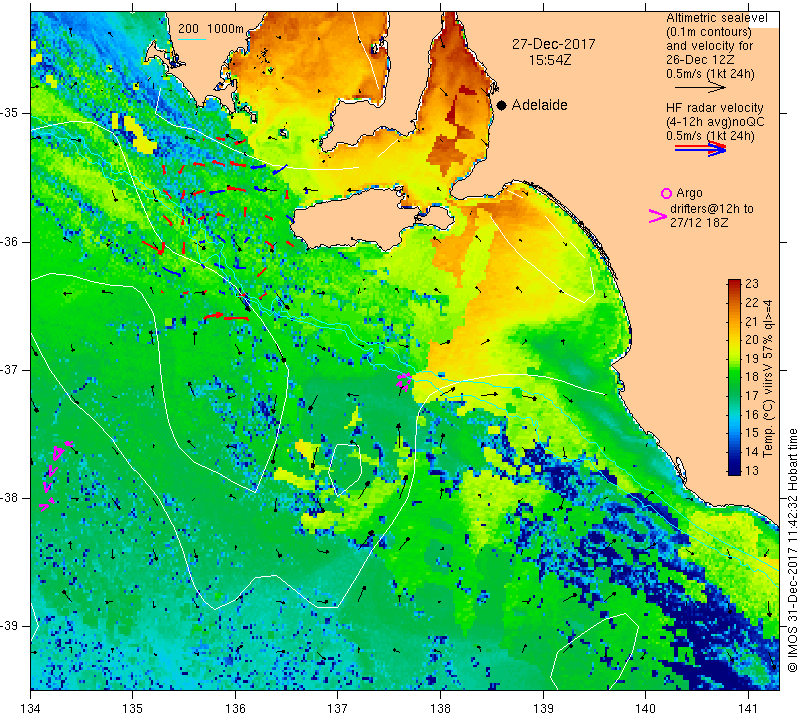
Task: Click the small closed sea-level contour near 137E, 38S
Action: click(x=345, y=469)
